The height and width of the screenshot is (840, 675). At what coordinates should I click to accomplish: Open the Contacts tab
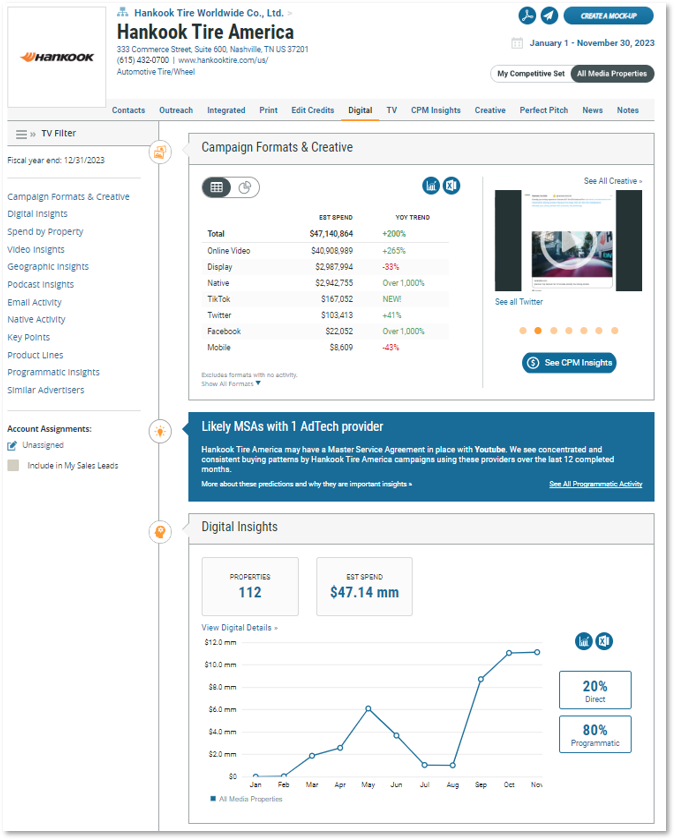(129, 110)
